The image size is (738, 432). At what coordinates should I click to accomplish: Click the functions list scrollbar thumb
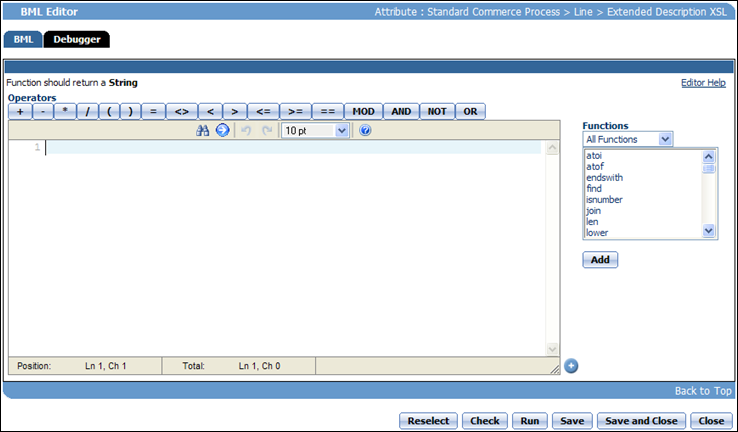[x=708, y=168]
